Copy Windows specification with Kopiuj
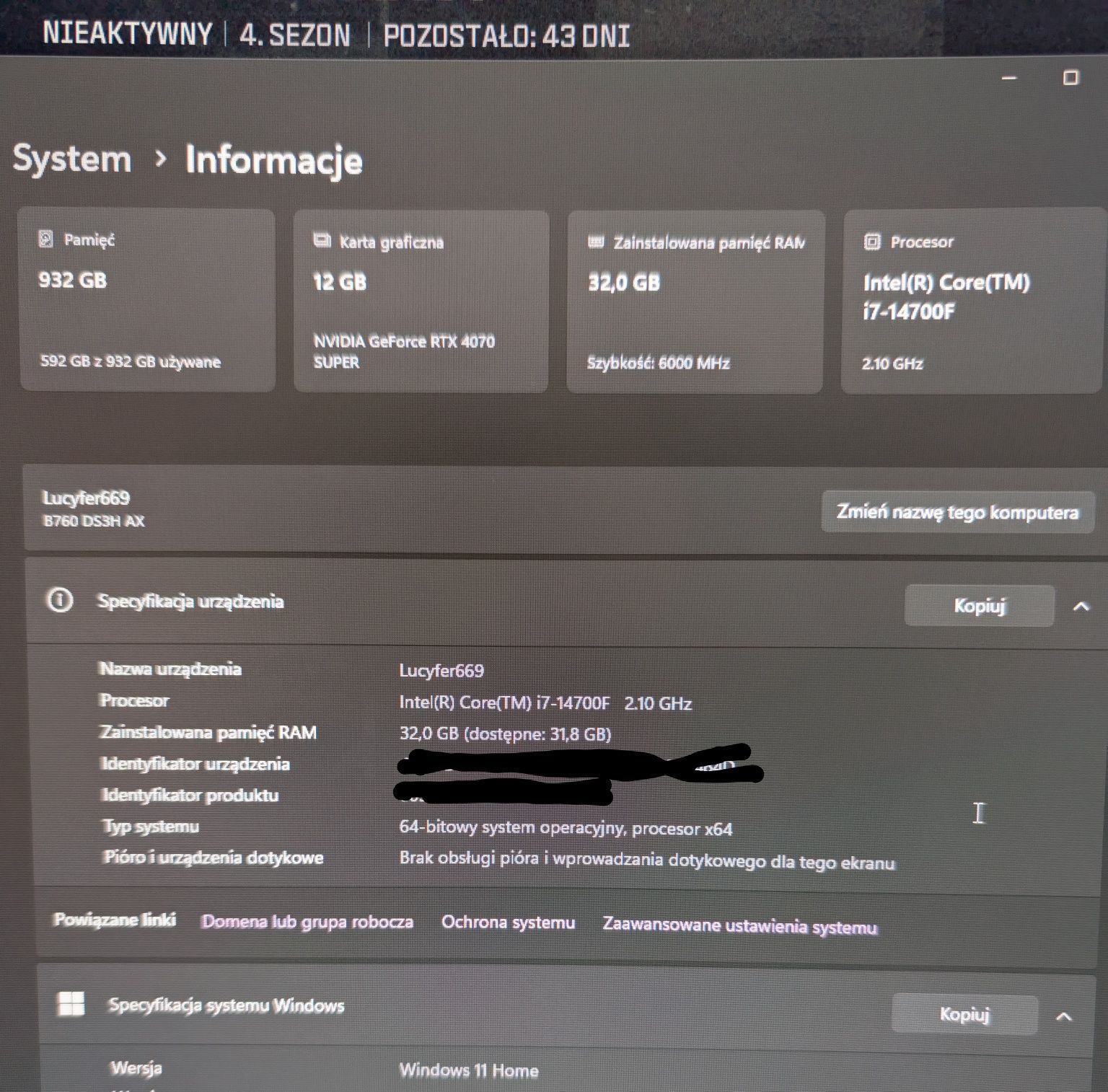This screenshot has width=1108, height=1092. click(x=964, y=1013)
